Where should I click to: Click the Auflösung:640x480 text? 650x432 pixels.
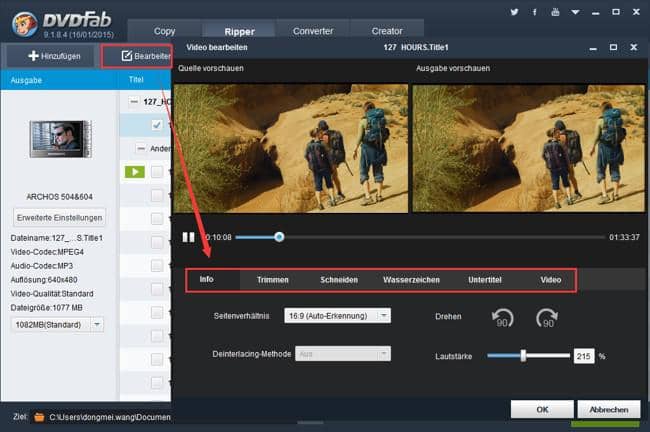click(x=44, y=280)
